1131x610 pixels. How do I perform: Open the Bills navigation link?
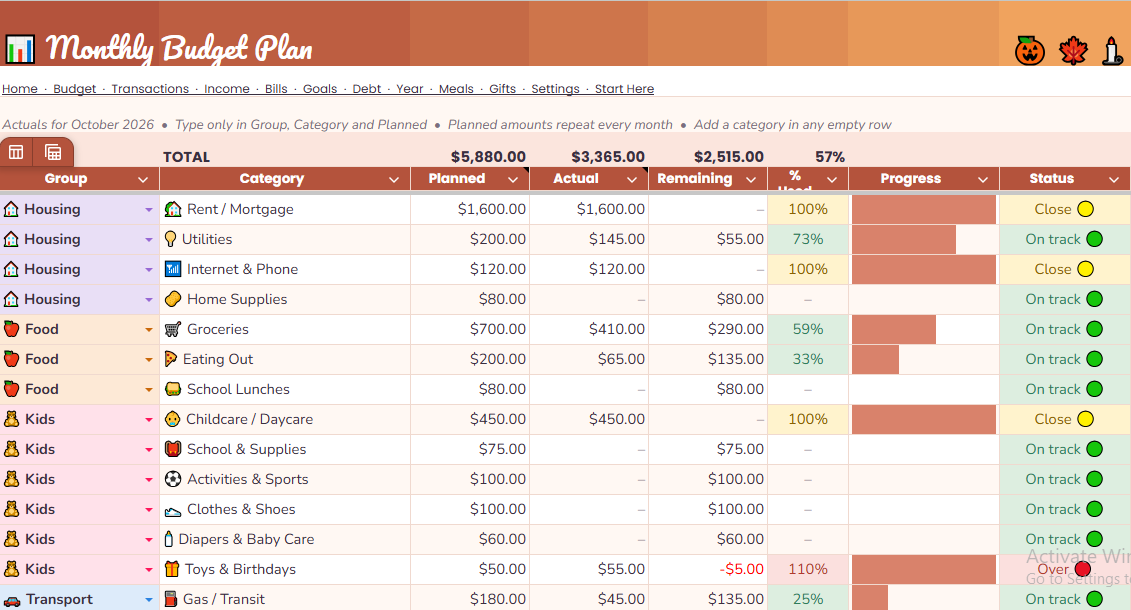[276, 89]
